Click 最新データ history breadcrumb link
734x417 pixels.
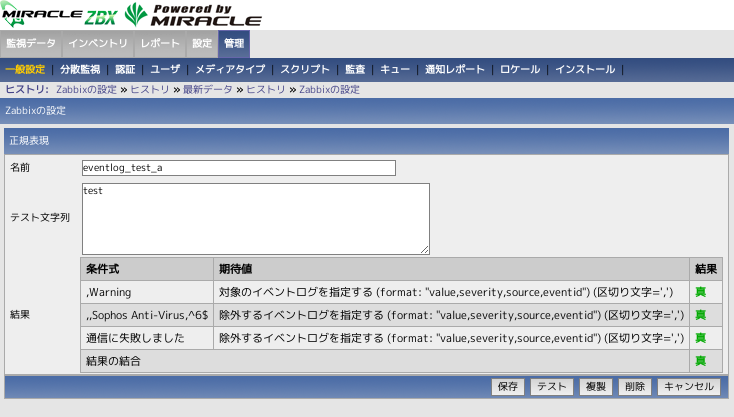[x=208, y=89]
